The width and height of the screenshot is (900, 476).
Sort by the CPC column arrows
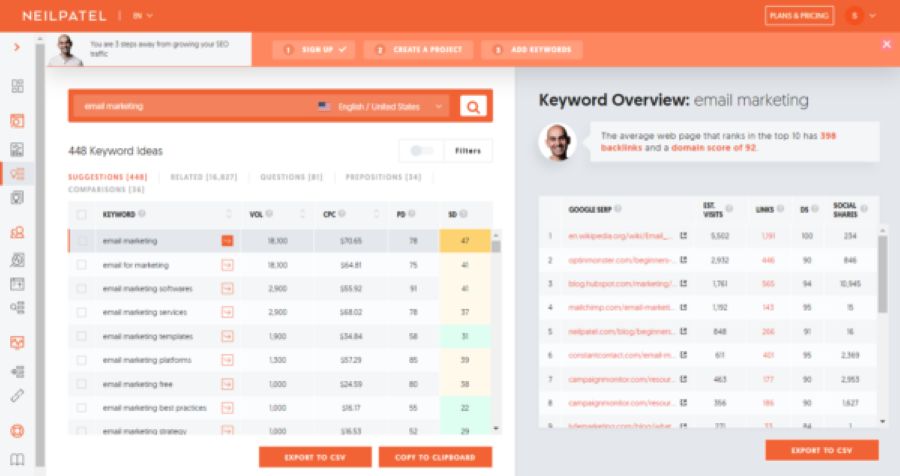point(377,214)
